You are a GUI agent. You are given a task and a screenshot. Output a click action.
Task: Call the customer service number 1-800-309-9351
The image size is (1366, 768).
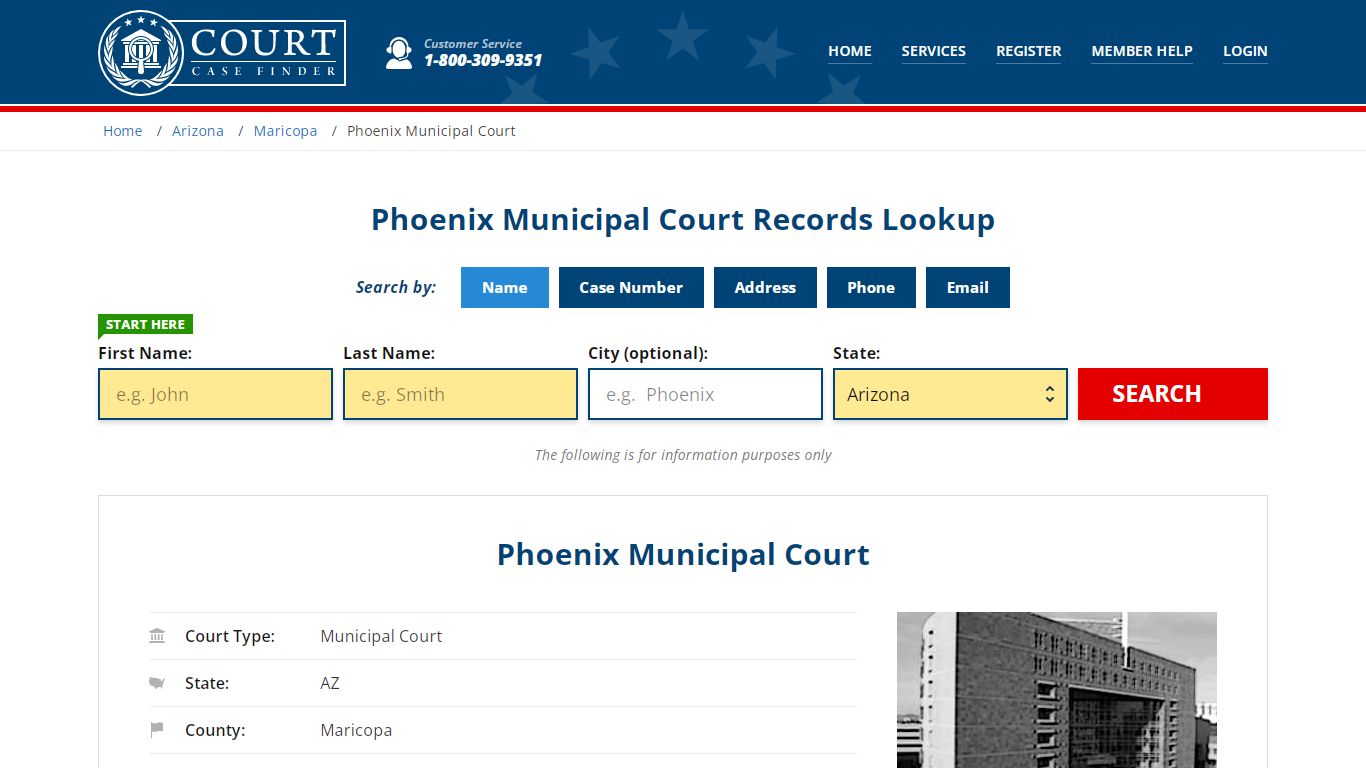point(483,60)
